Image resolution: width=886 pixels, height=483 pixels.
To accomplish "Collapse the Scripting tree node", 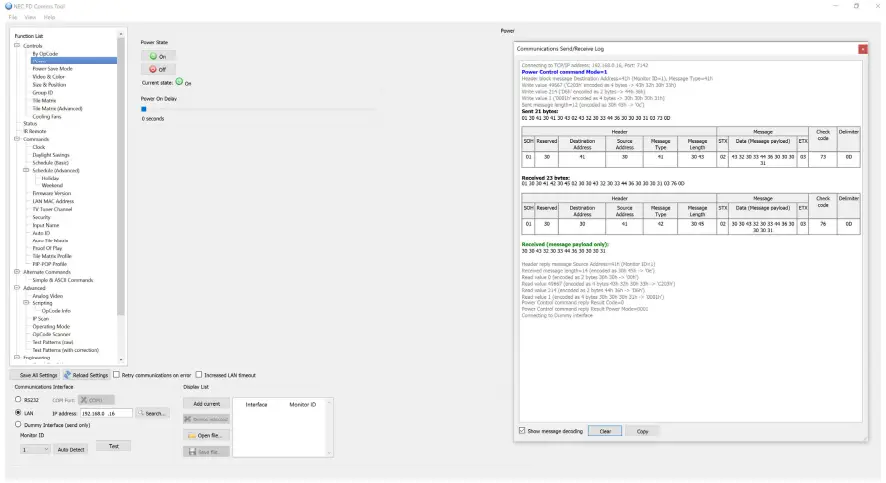I will click(x=26, y=303).
